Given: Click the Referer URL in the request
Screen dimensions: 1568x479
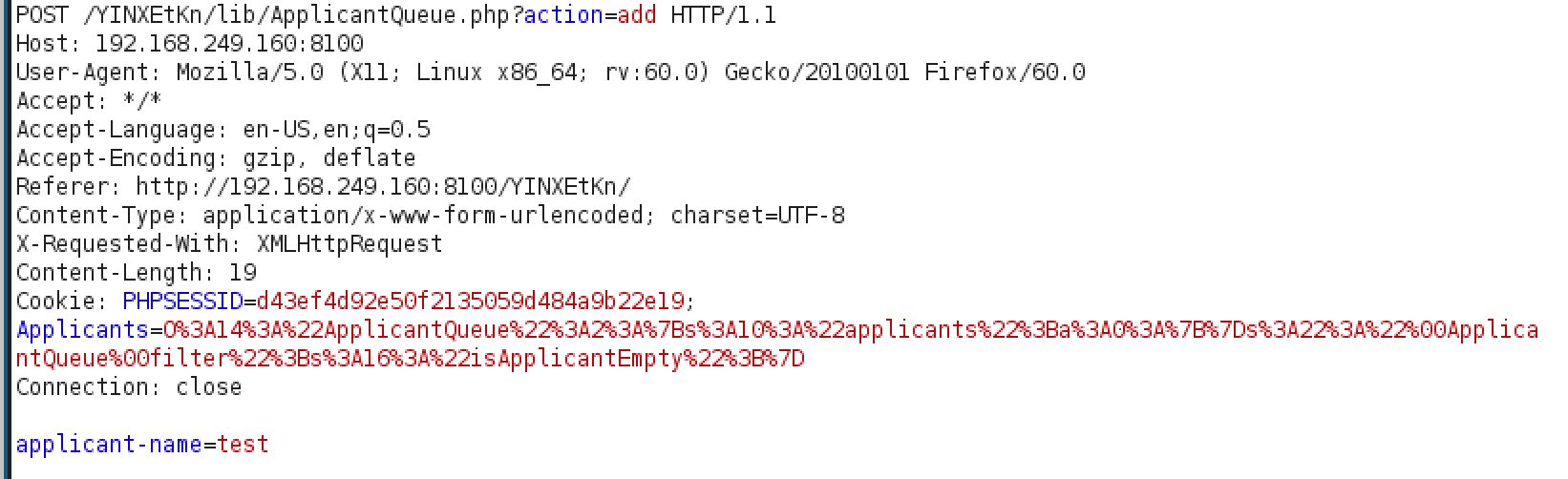Looking at the screenshot, I should pyautogui.click(x=383, y=187).
